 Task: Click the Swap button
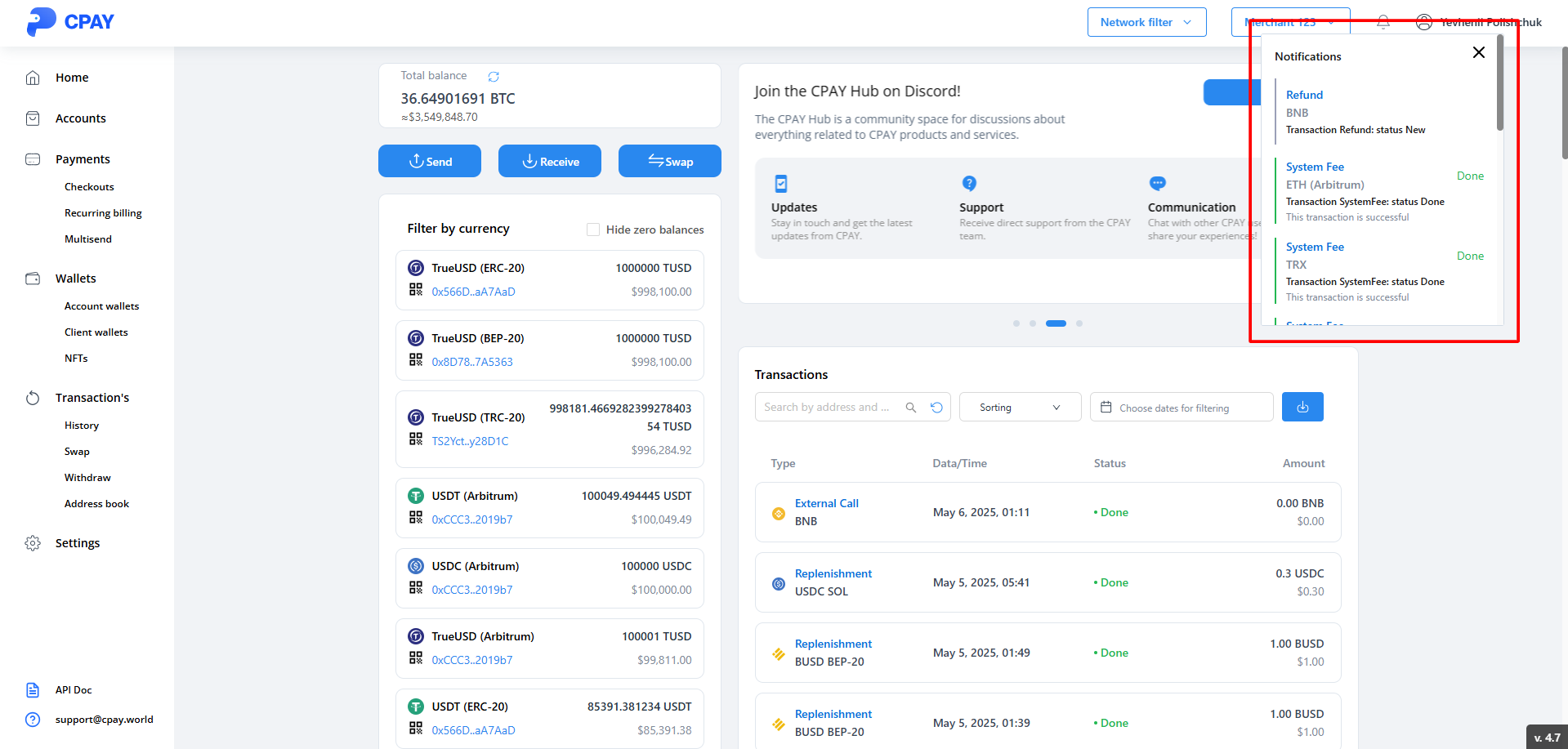pos(670,161)
